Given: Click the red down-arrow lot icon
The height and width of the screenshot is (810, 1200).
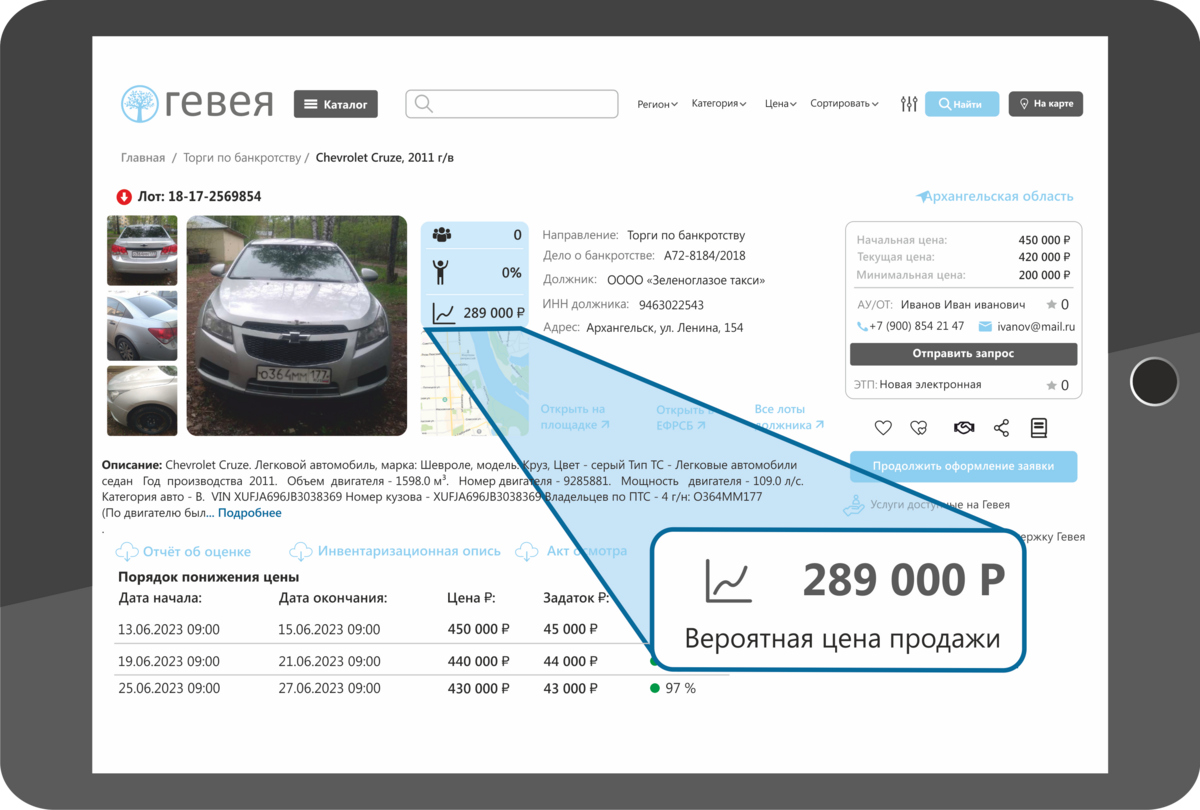Looking at the screenshot, I should [124, 197].
